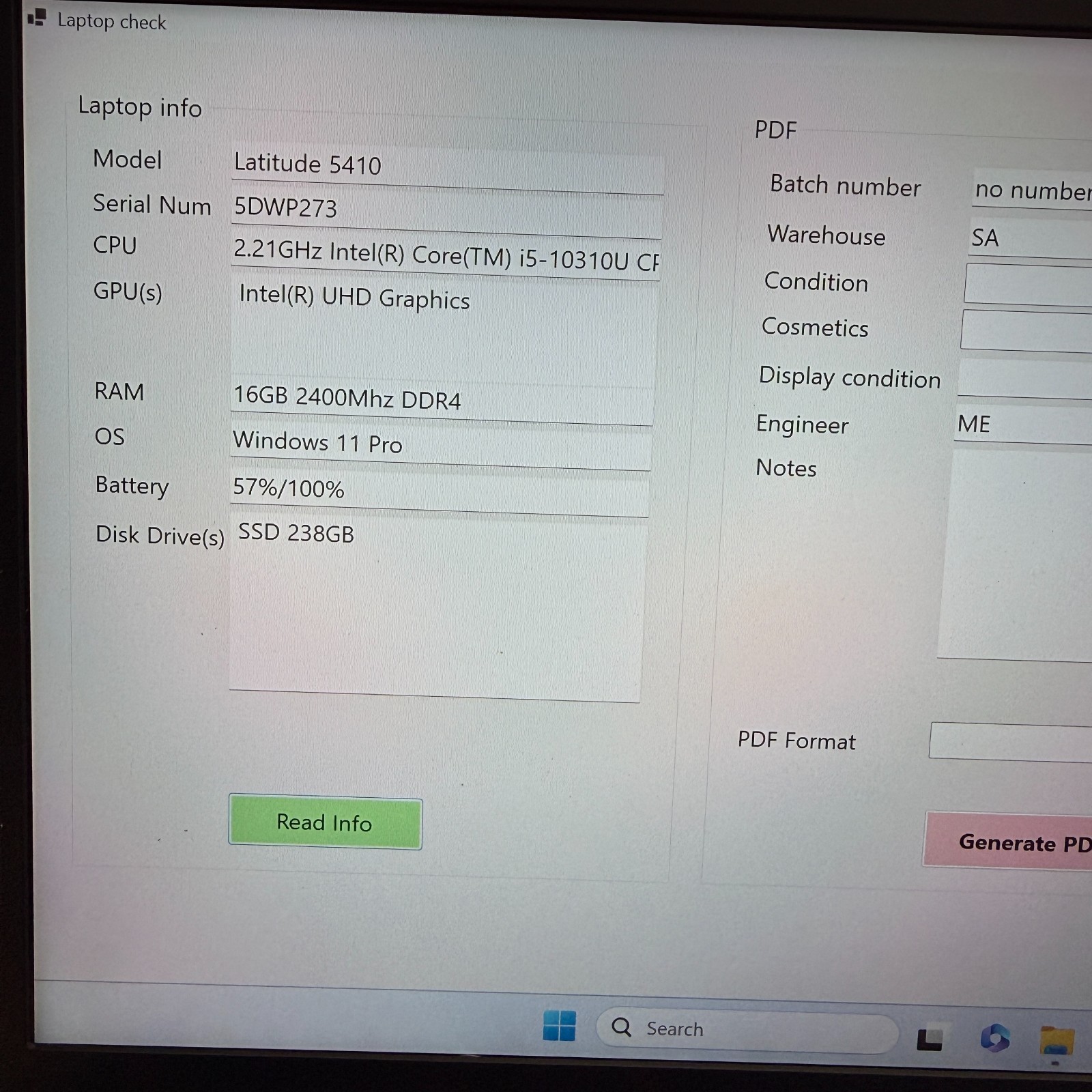Click the Battery field 57%/100%
Screen dimensions: 1092x1092
pos(440,492)
